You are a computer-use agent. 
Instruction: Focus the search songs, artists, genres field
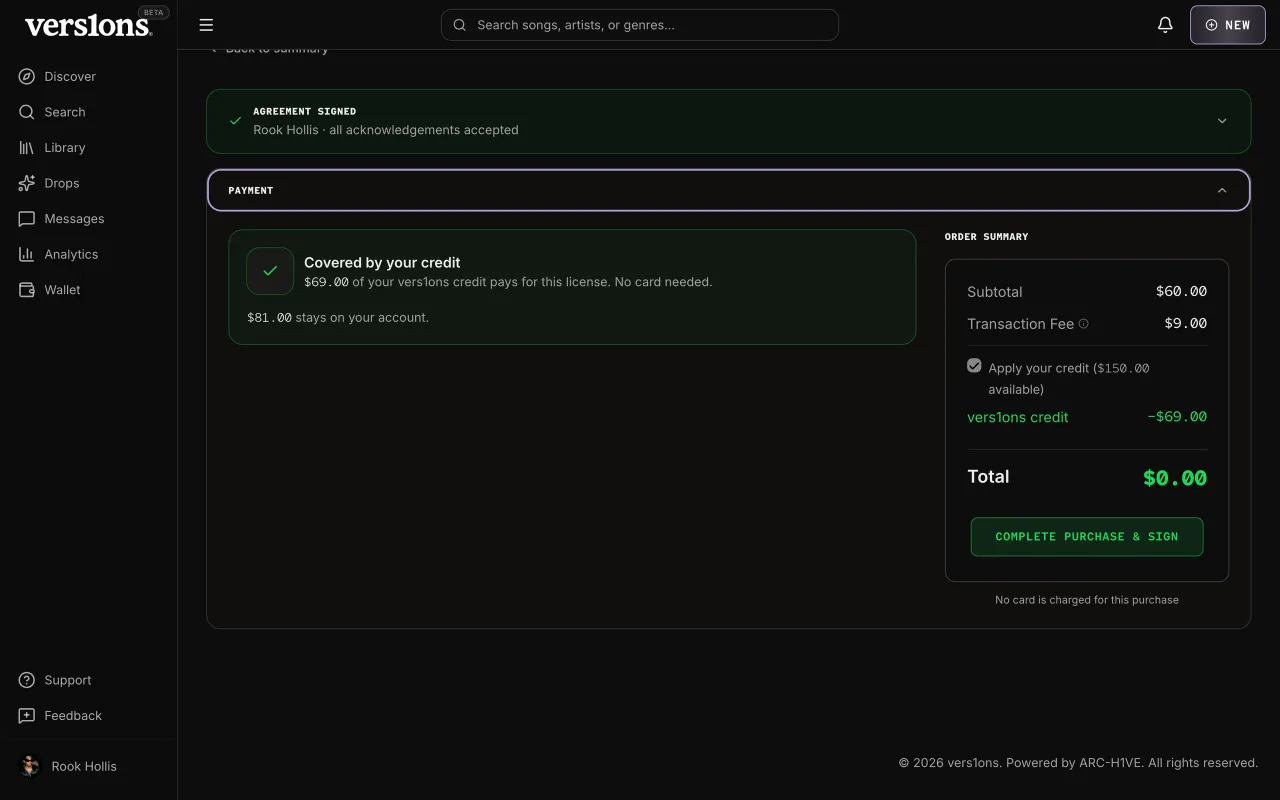pos(639,25)
